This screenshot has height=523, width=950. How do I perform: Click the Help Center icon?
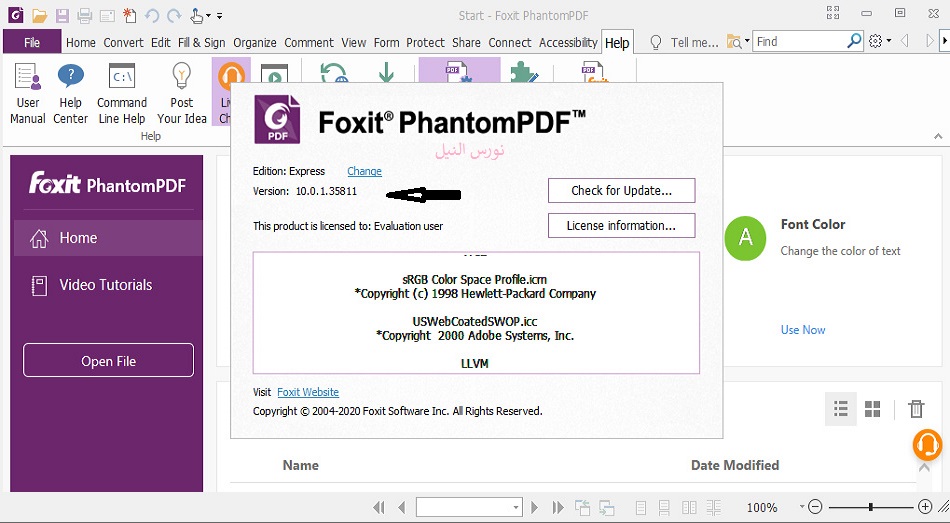(x=70, y=92)
